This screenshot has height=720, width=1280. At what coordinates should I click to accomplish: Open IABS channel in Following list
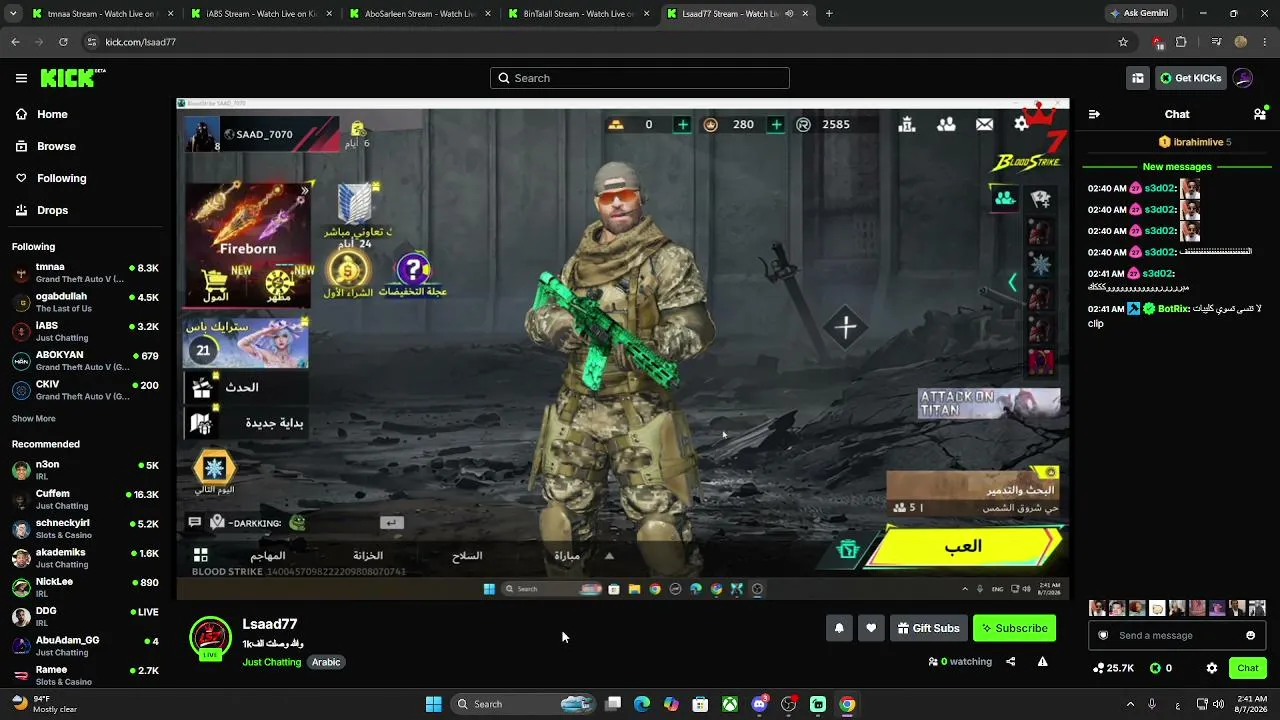85,331
